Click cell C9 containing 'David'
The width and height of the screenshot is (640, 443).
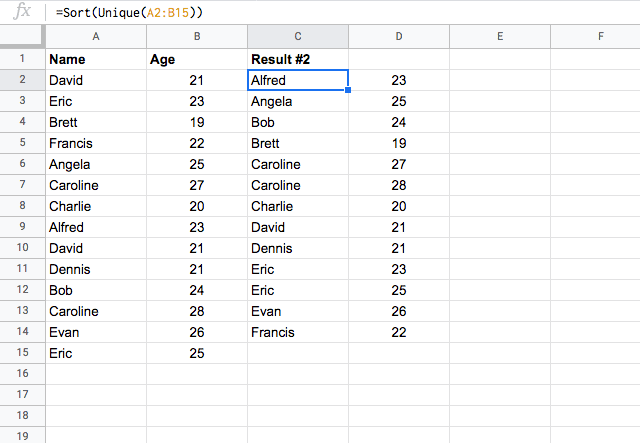click(x=298, y=227)
